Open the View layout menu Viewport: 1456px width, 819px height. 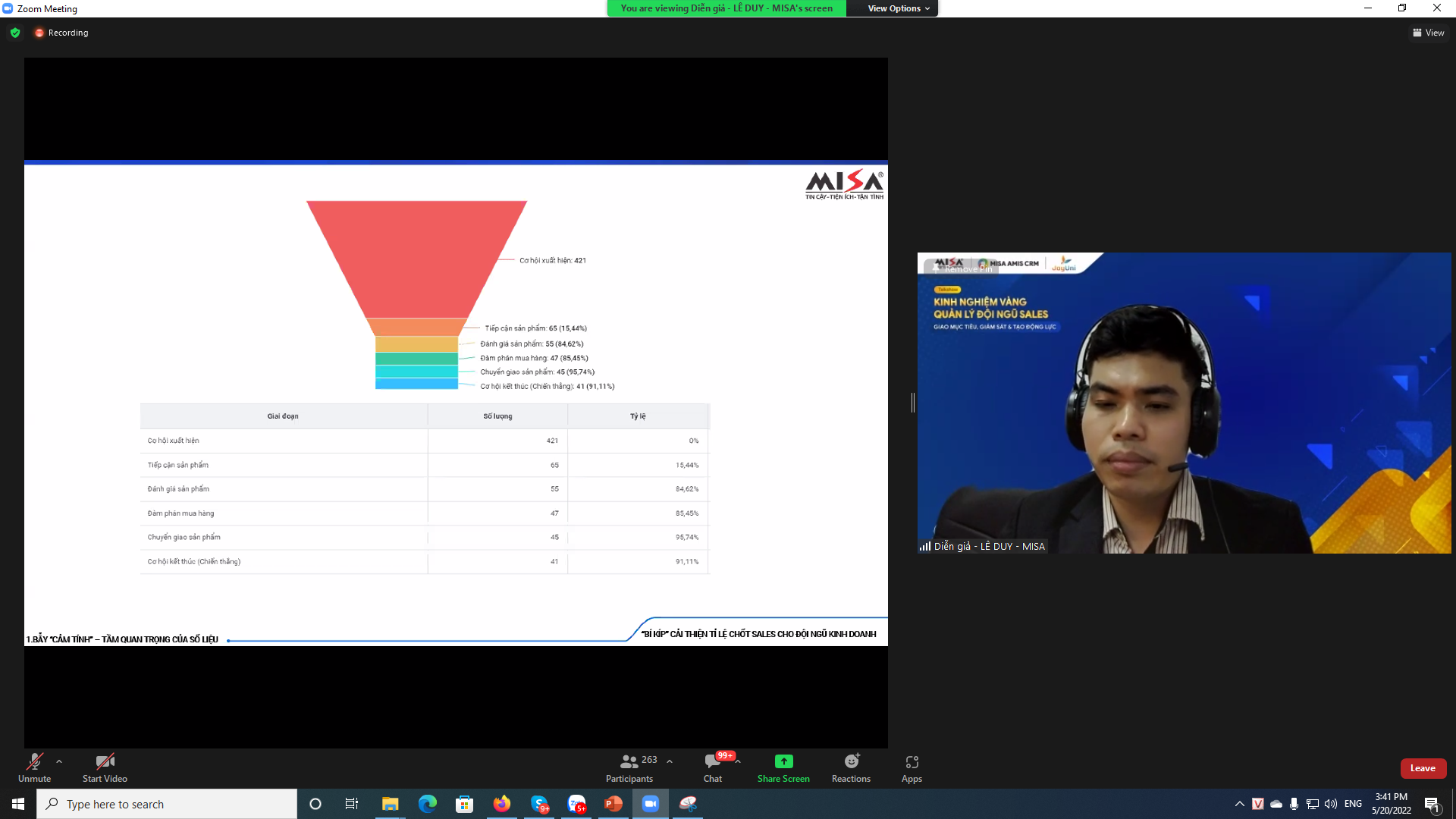pos(1428,33)
